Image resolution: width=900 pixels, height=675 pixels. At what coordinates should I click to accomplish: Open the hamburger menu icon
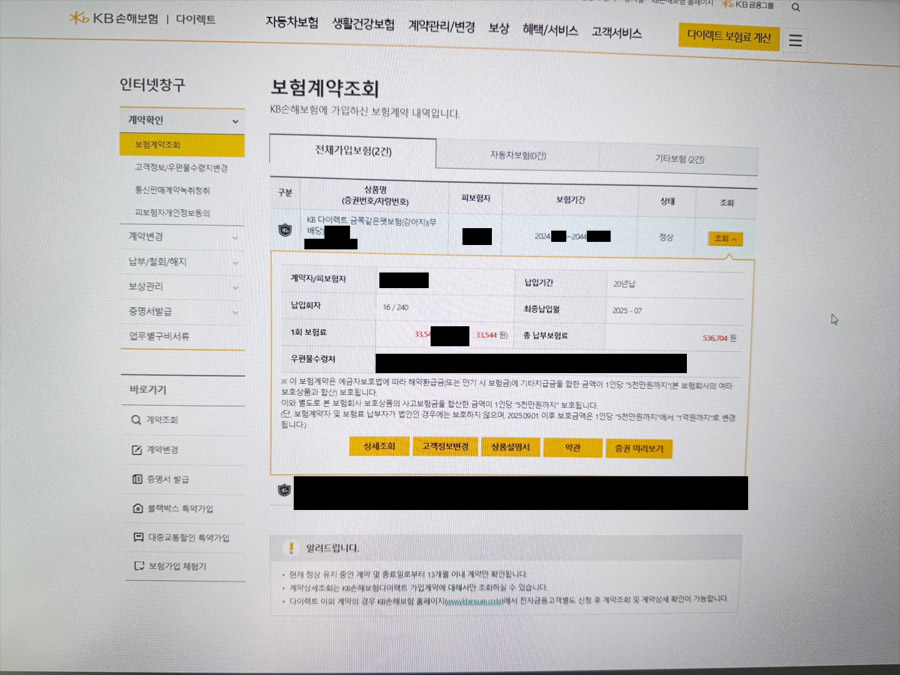coord(796,40)
